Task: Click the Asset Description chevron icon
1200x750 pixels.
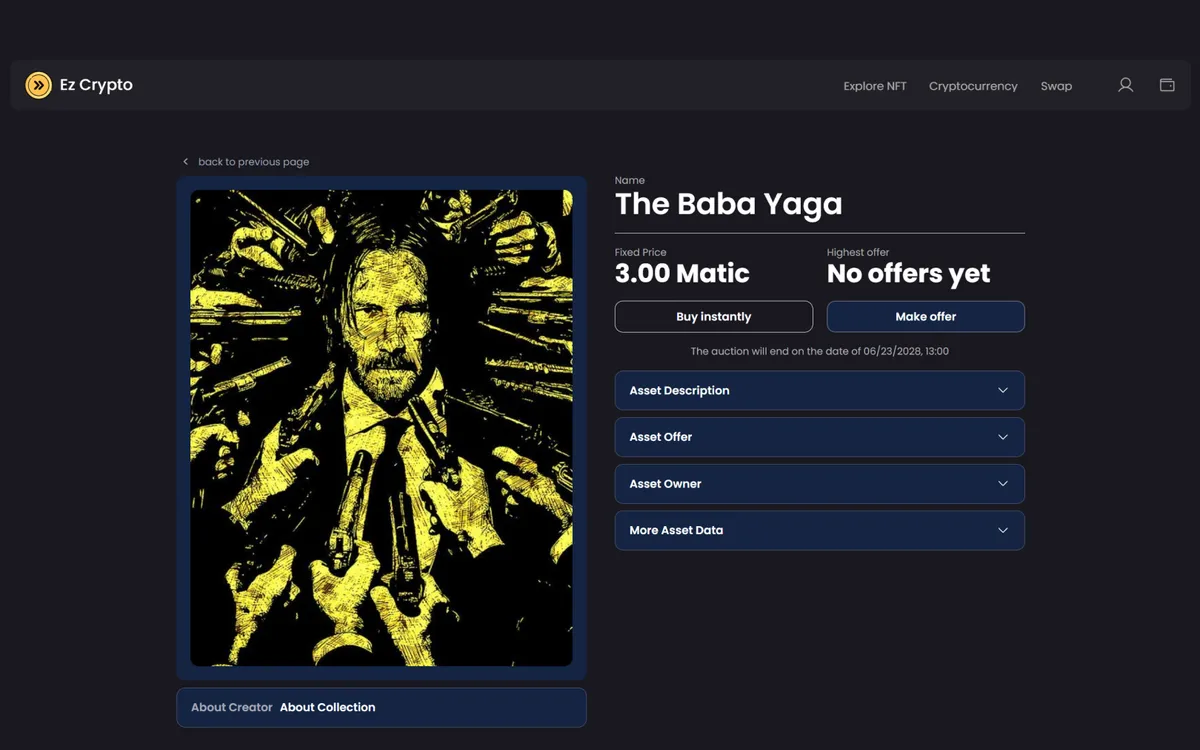Action: point(1003,390)
